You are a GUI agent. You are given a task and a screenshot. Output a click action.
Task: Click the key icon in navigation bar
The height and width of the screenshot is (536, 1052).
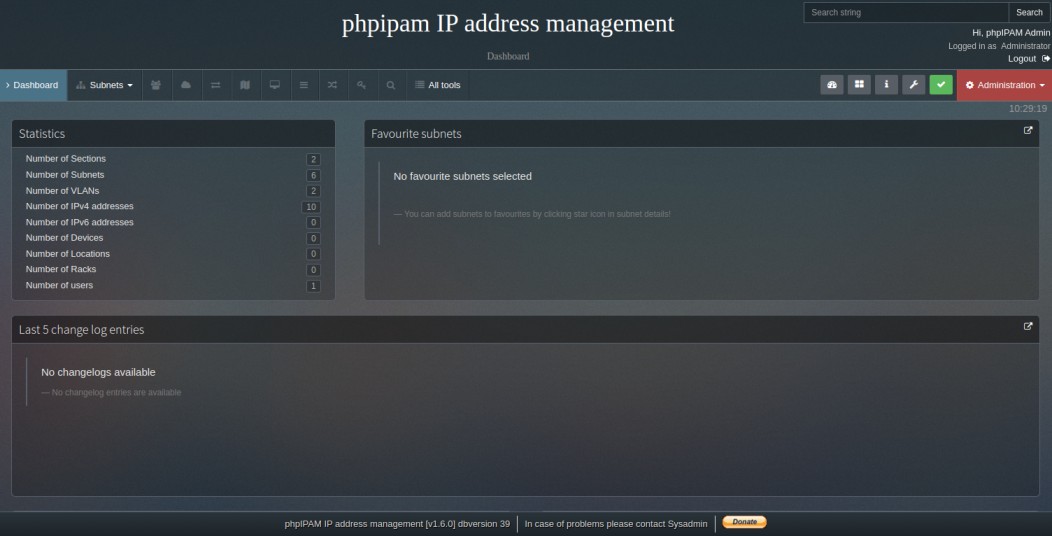(362, 85)
